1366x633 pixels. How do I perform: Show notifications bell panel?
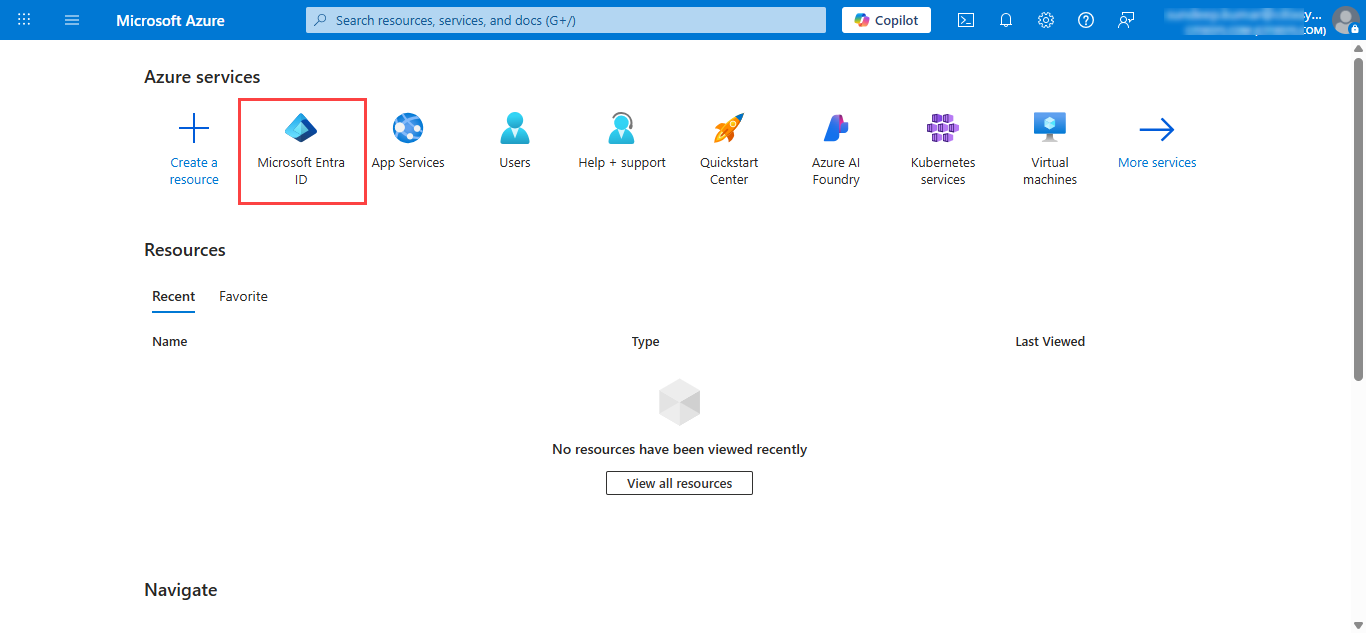coord(1006,20)
